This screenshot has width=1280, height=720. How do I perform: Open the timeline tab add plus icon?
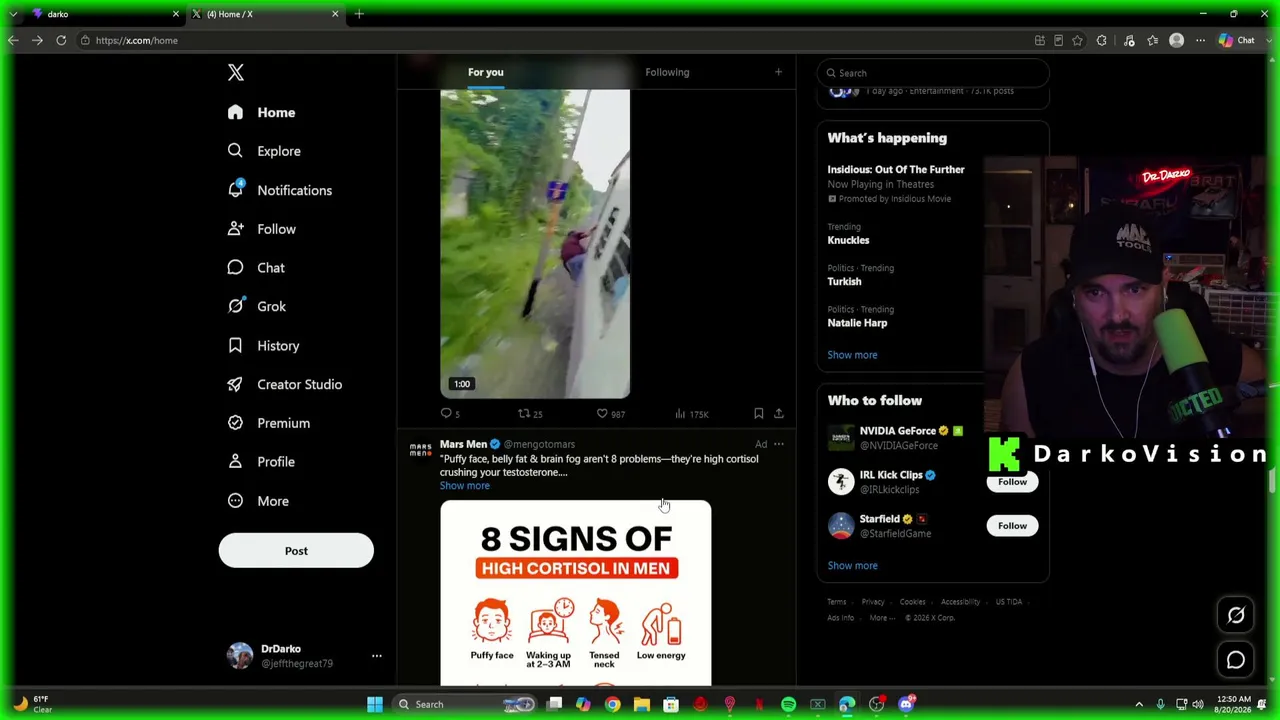(x=778, y=72)
